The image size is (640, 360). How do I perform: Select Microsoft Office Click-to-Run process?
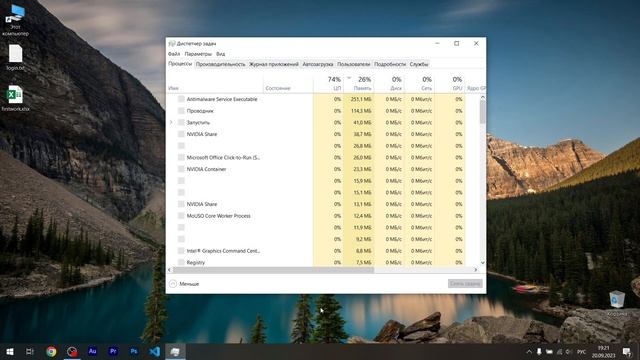223,158
